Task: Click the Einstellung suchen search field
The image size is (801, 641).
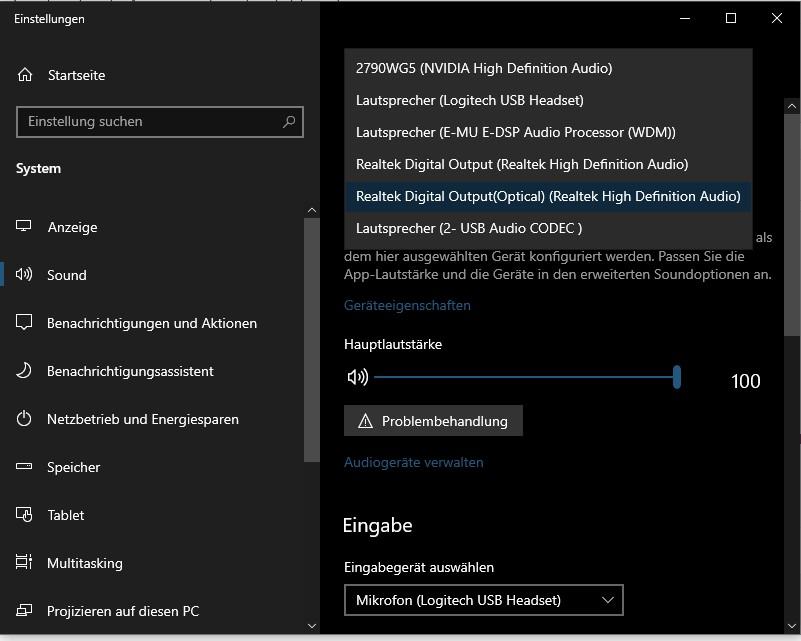Action: pyautogui.click(x=160, y=122)
